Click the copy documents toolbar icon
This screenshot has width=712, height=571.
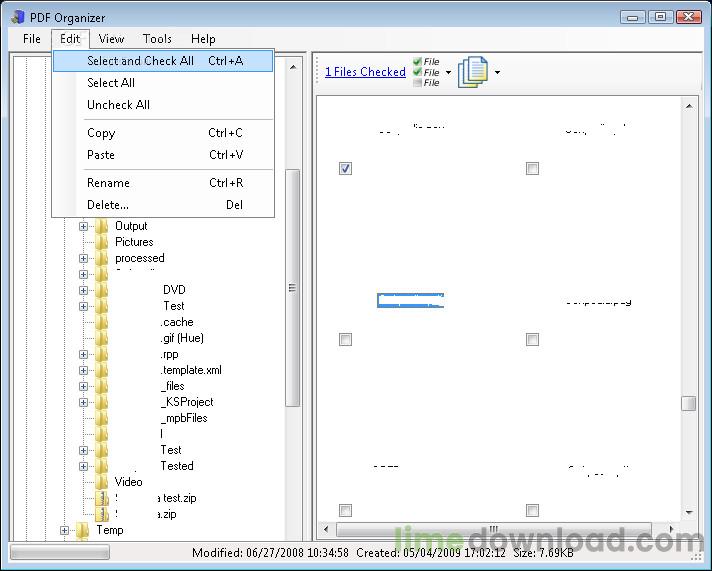pyautogui.click(x=473, y=72)
